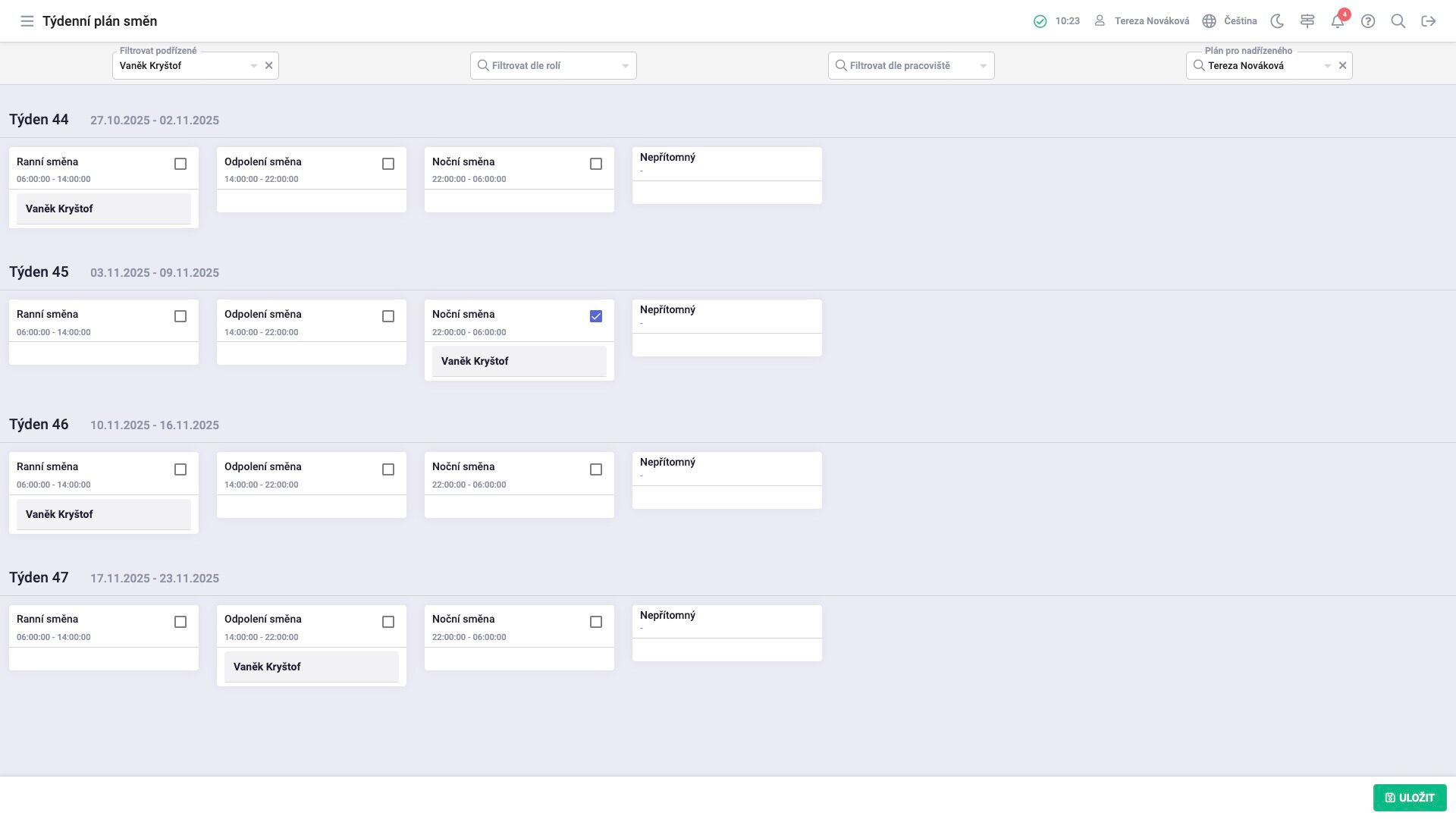The image size is (1456, 819).
Task: Open notifications via the bell icon
Action: [x=1338, y=21]
